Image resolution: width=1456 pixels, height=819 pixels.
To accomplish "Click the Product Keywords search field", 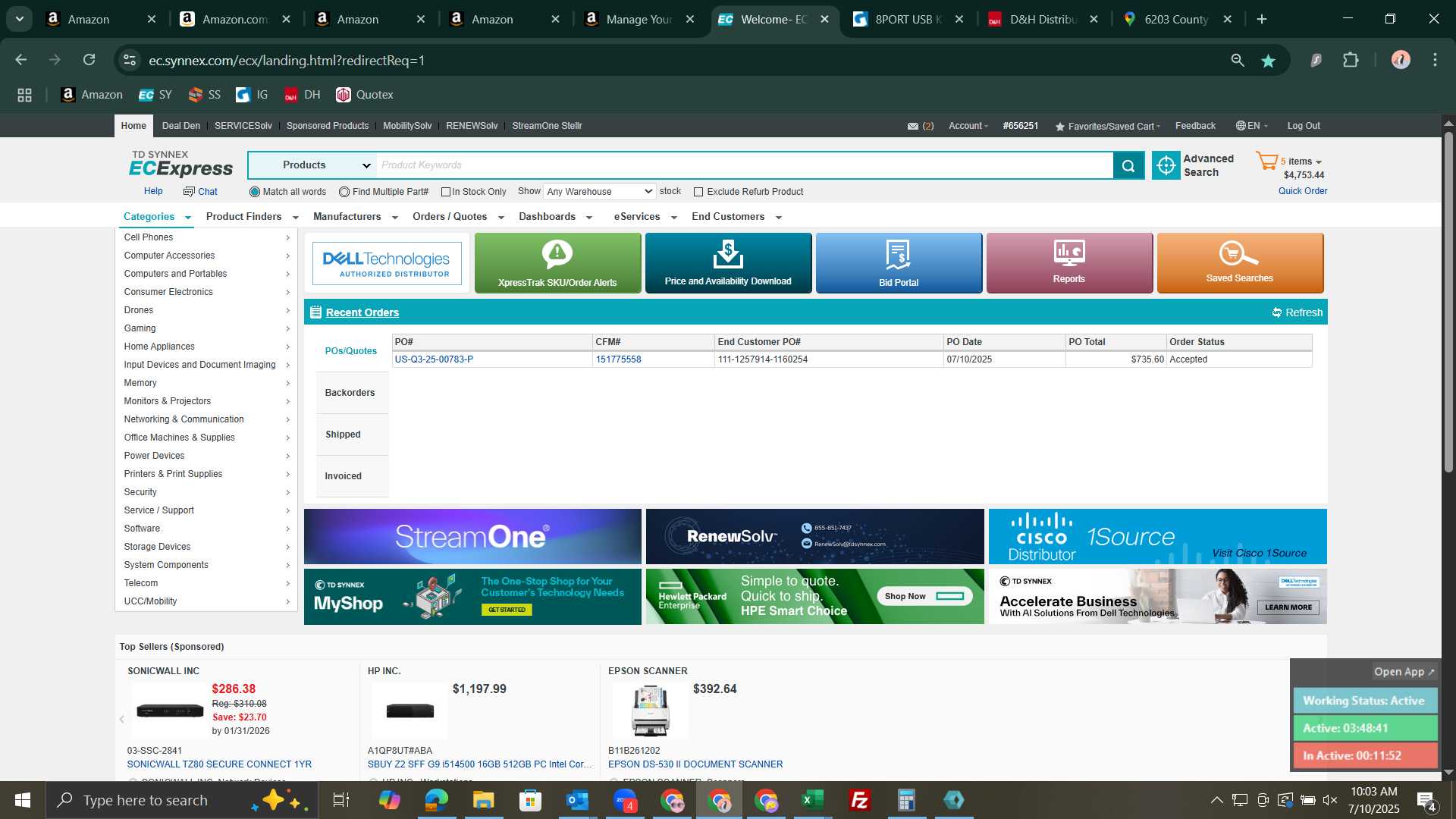I will tap(745, 165).
